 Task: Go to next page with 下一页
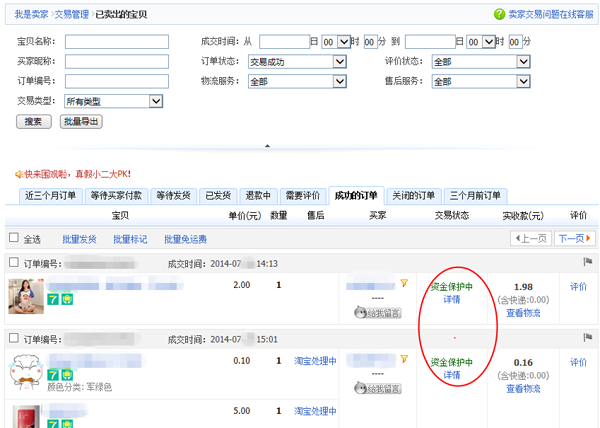point(575,239)
